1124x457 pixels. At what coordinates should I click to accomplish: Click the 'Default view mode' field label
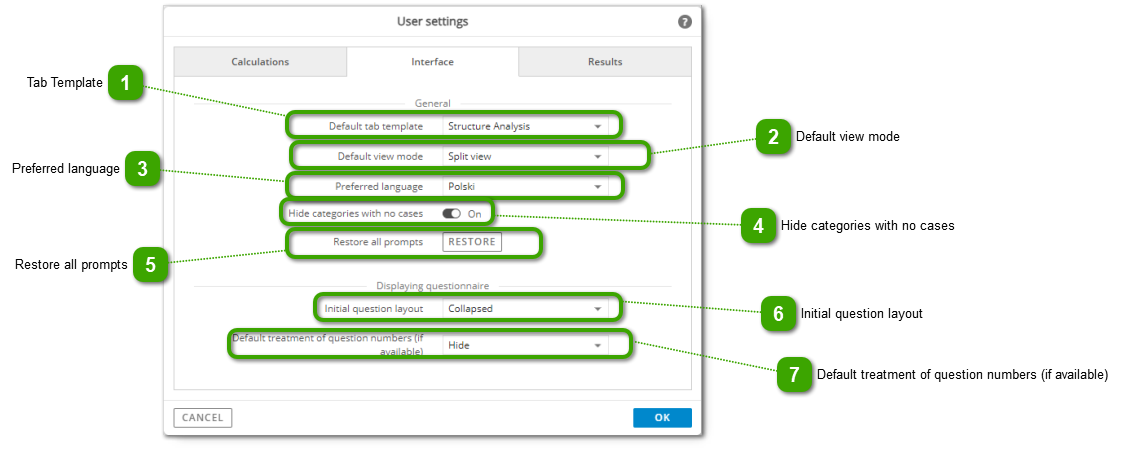pos(381,156)
